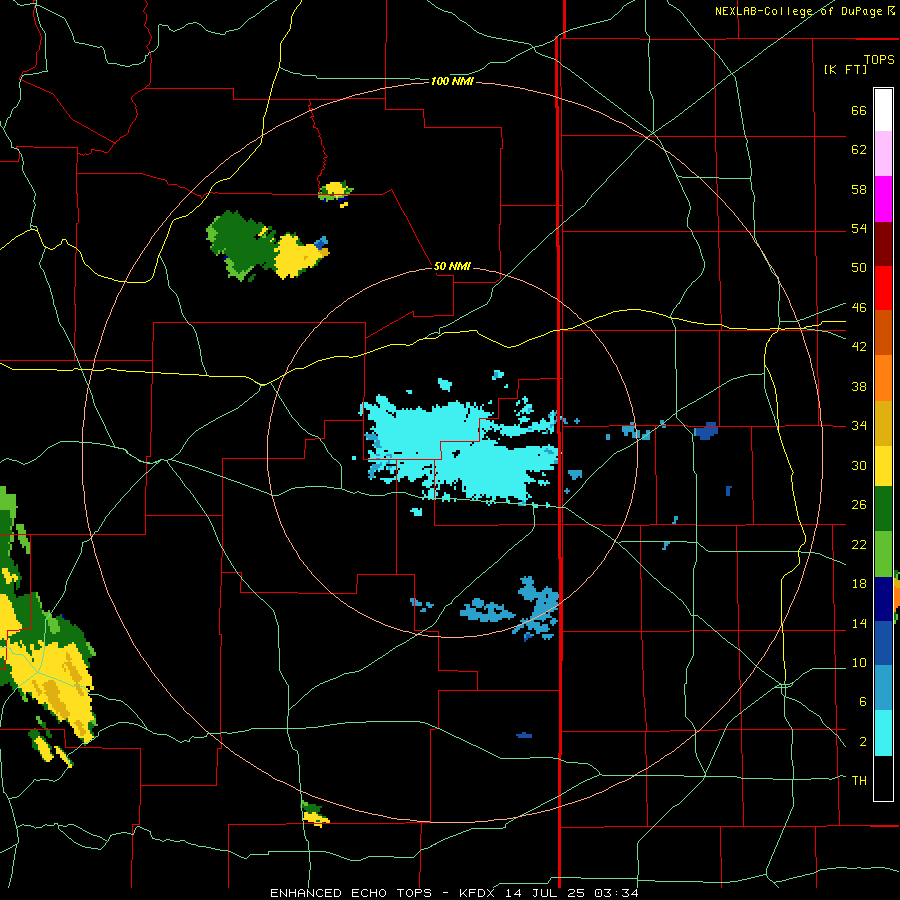900x900 pixels.
Task: Click the light green 18-22 kft legend swatch
Action: pos(883,554)
